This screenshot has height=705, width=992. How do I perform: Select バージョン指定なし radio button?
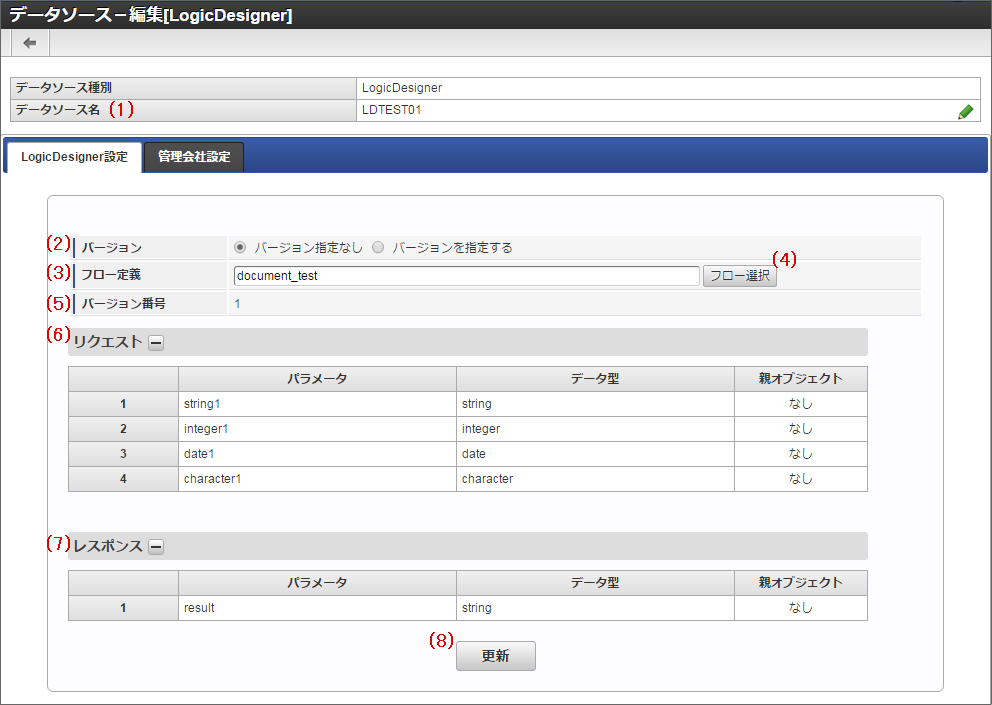pyautogui.click(x=240, y=248)
